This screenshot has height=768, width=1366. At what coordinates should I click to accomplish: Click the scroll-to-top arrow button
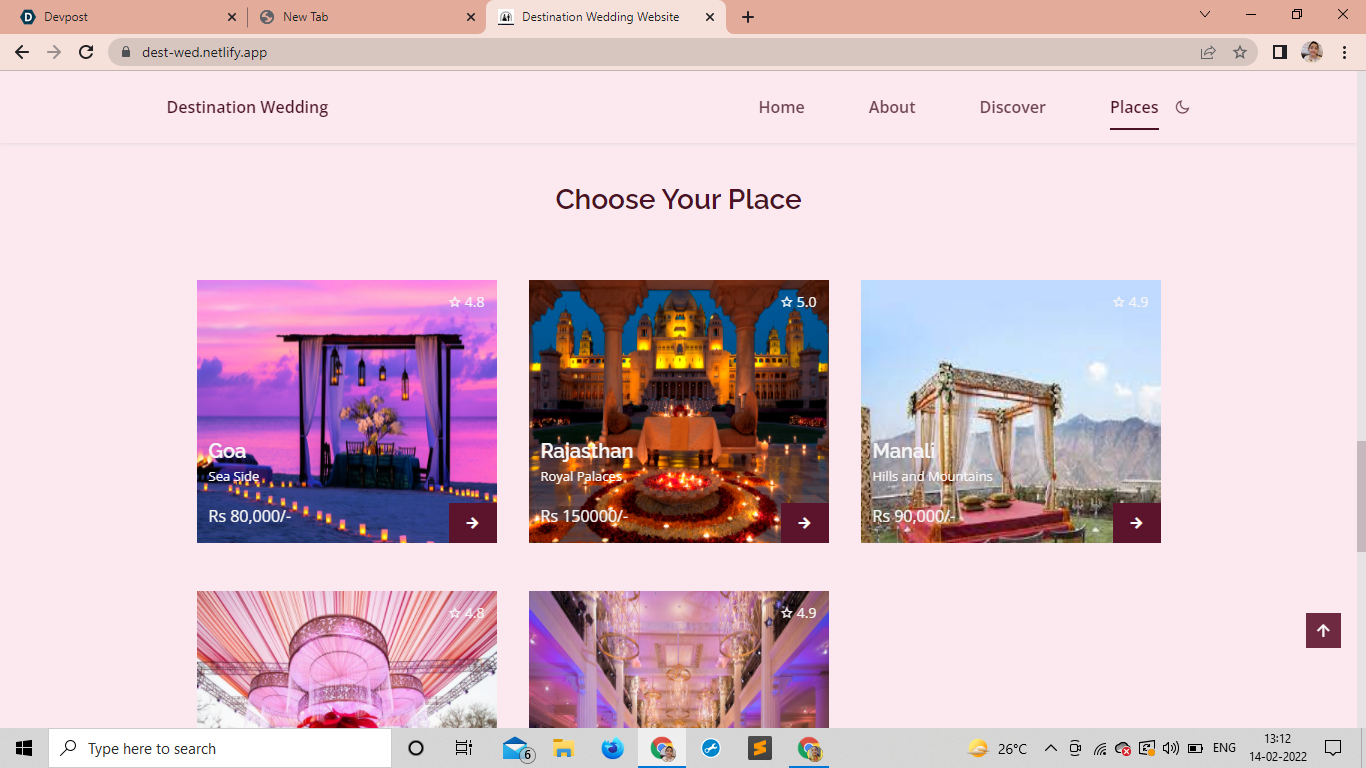click(x=1323, y=630)
